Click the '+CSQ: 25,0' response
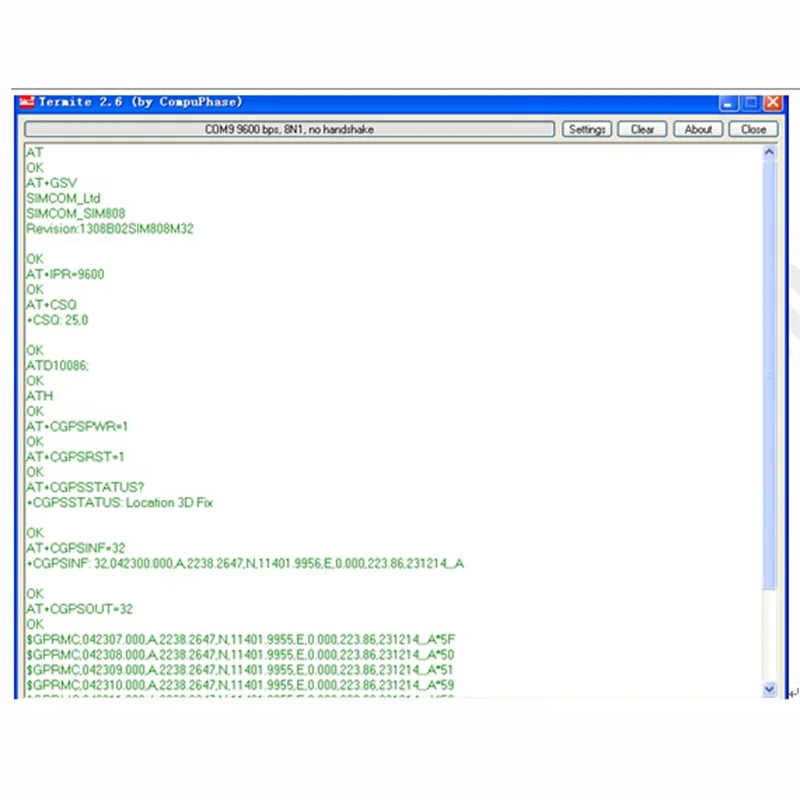Screen dimensions: 800x800 pos(57,320)
